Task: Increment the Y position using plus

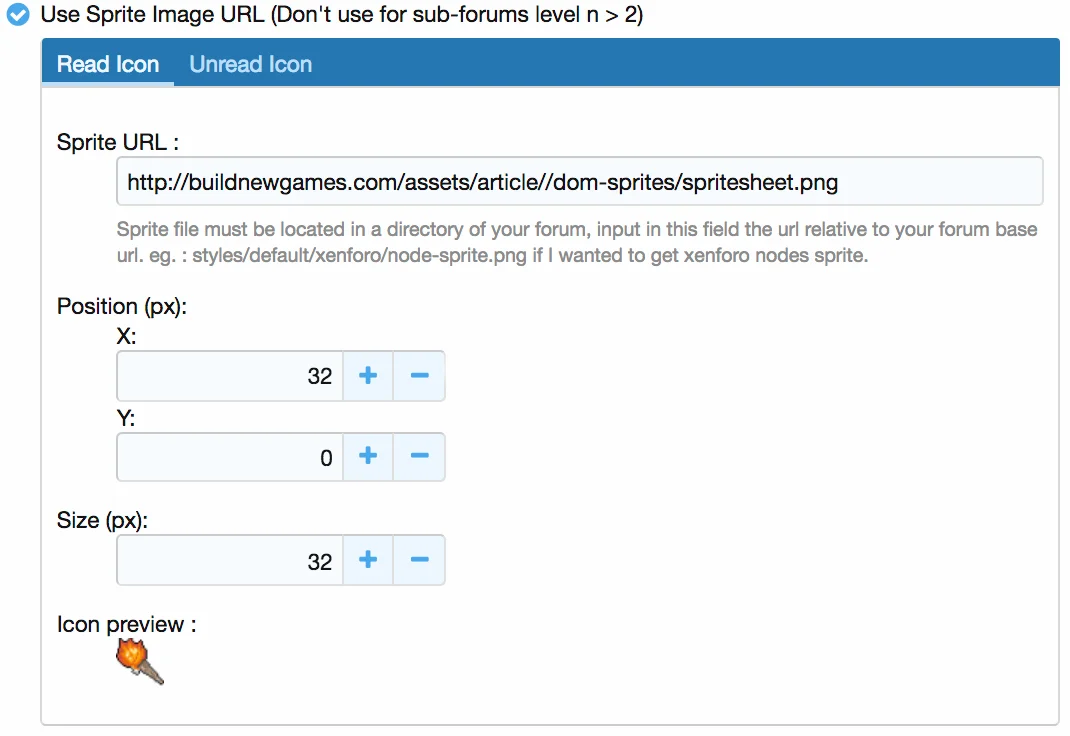Action: tap(368, 457)
